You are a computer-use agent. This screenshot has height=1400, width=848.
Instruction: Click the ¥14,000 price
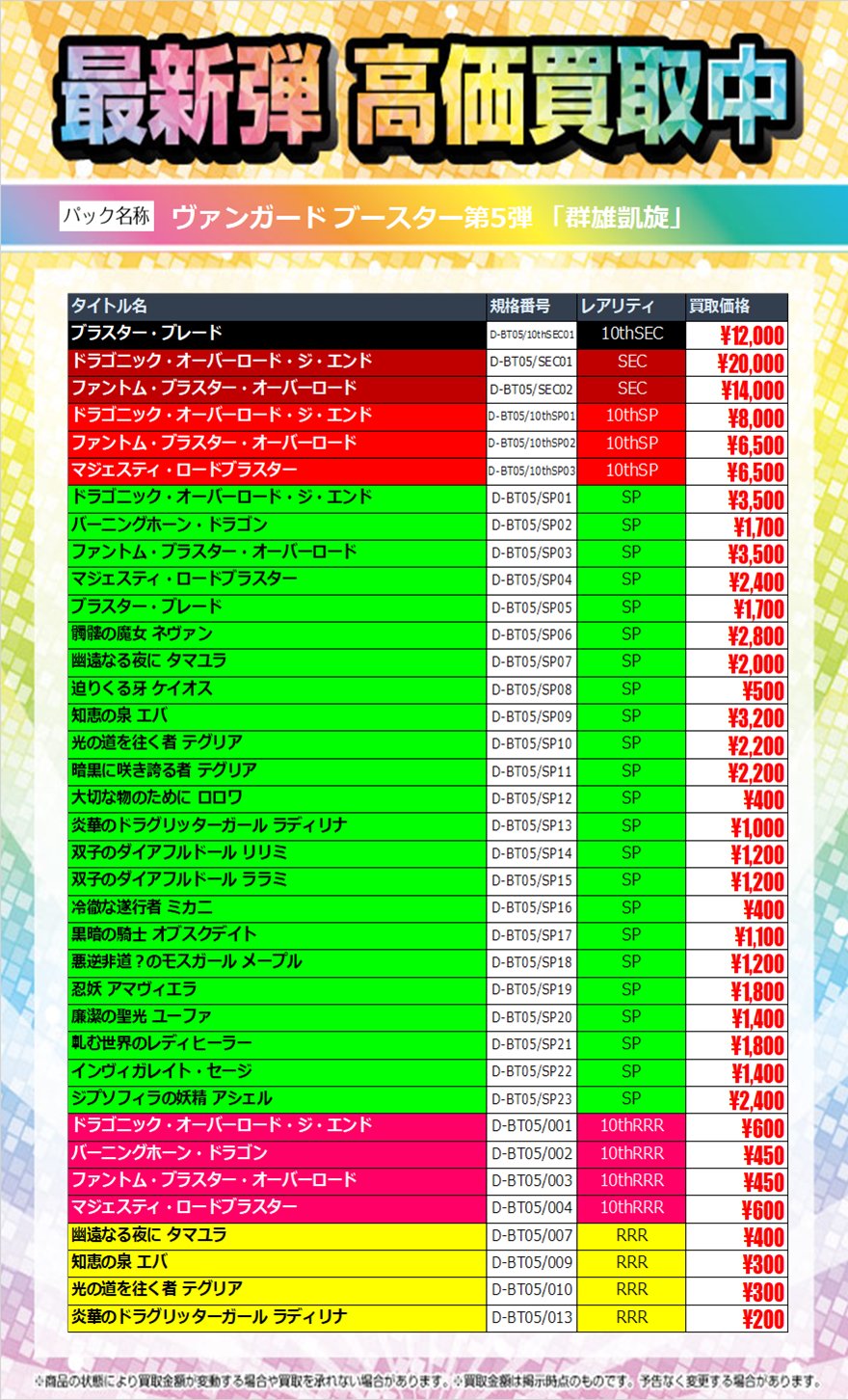(x=752, y=390)
